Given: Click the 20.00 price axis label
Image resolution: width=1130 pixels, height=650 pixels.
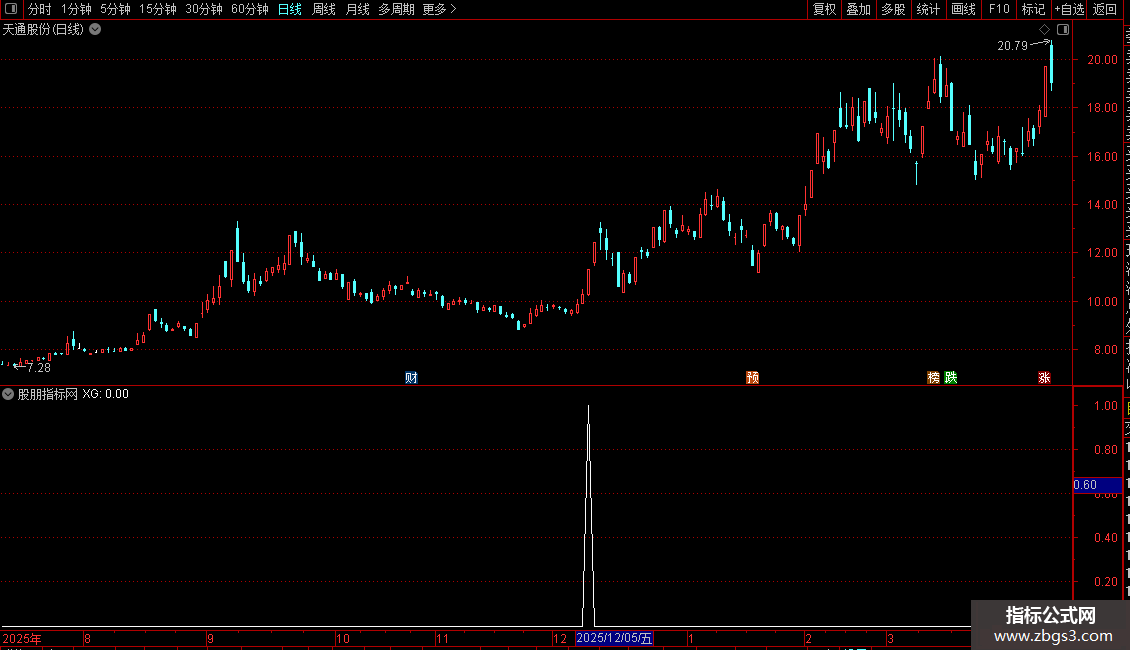Looking at the screenshot, I should point(1102,60).
